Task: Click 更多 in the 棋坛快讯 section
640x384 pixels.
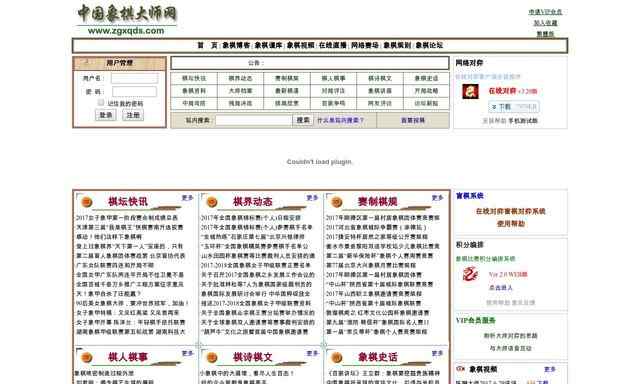Action: pos(187,198)
